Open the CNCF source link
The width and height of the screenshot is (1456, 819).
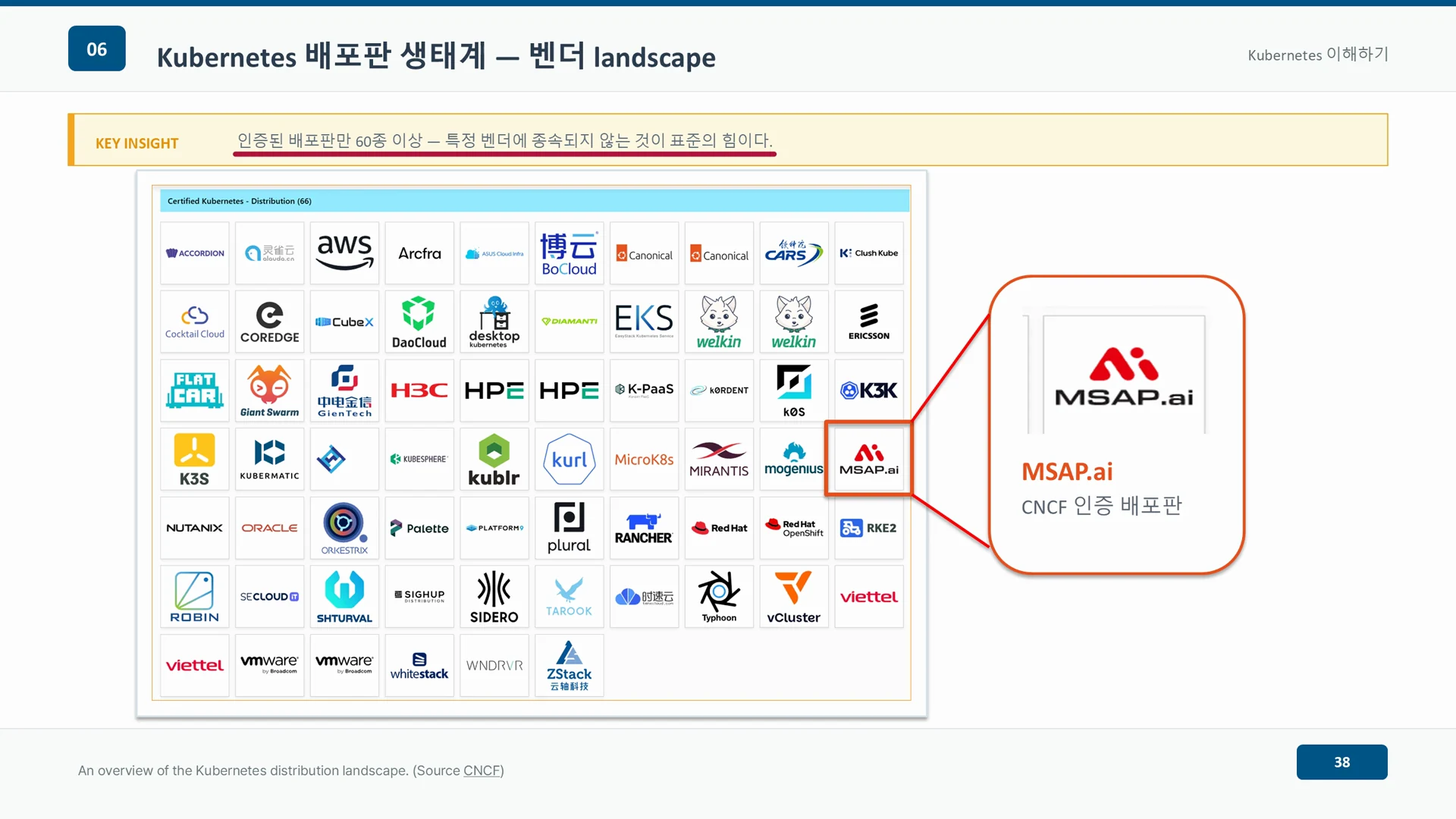tap(482, 770)
